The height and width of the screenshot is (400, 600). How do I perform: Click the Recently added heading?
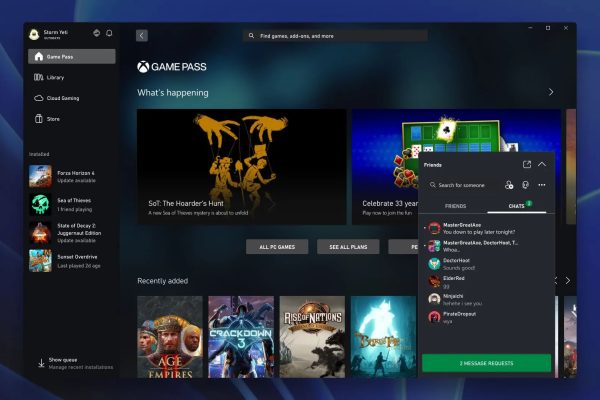(163, 281)
